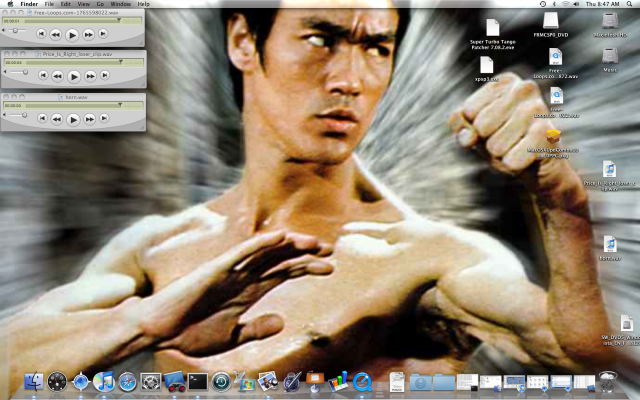Open Dashboard from the Dock
The height and width of the screenshot is (400, 640).
[57, 382]
